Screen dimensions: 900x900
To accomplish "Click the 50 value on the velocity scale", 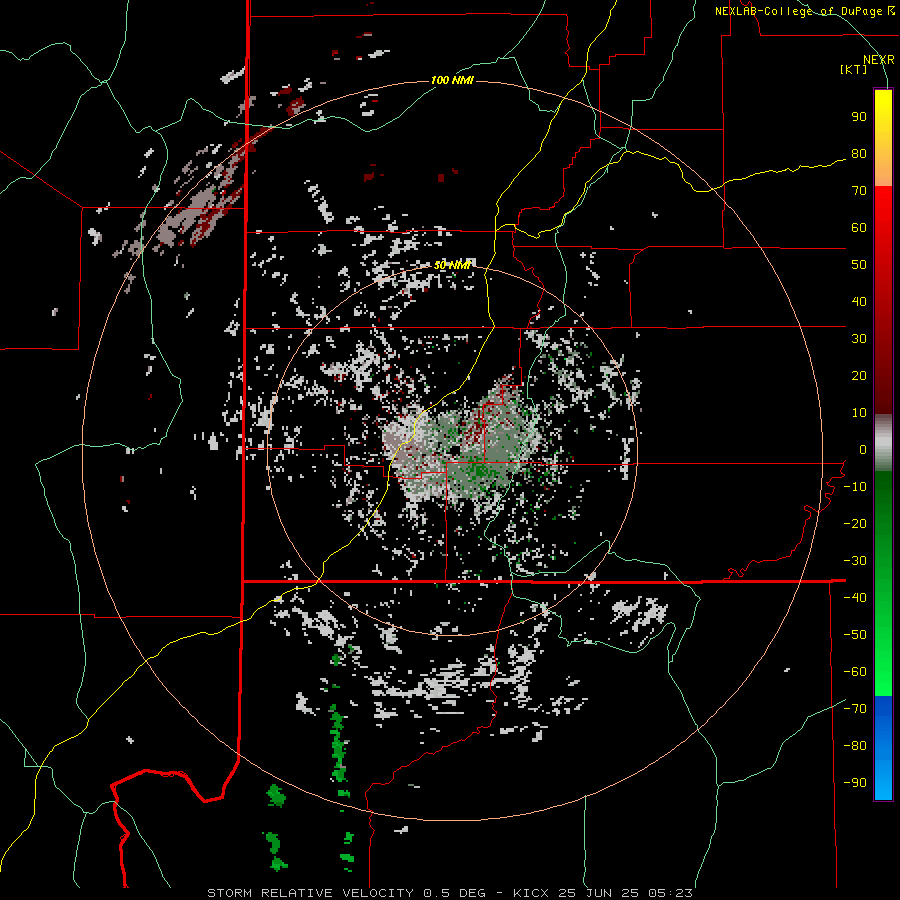I will (x=859, y=265).
